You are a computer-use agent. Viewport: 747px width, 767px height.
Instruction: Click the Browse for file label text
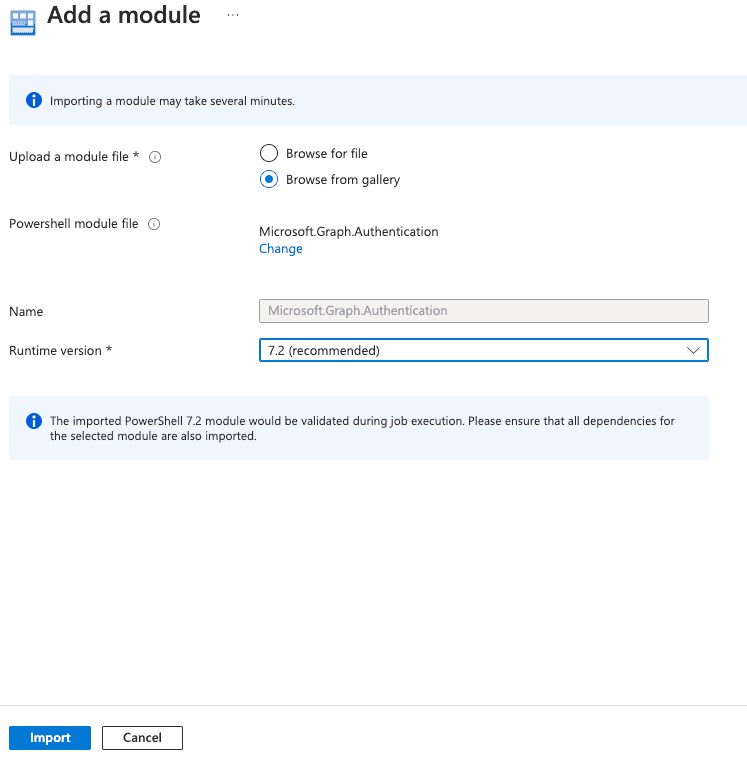point(327,154)
